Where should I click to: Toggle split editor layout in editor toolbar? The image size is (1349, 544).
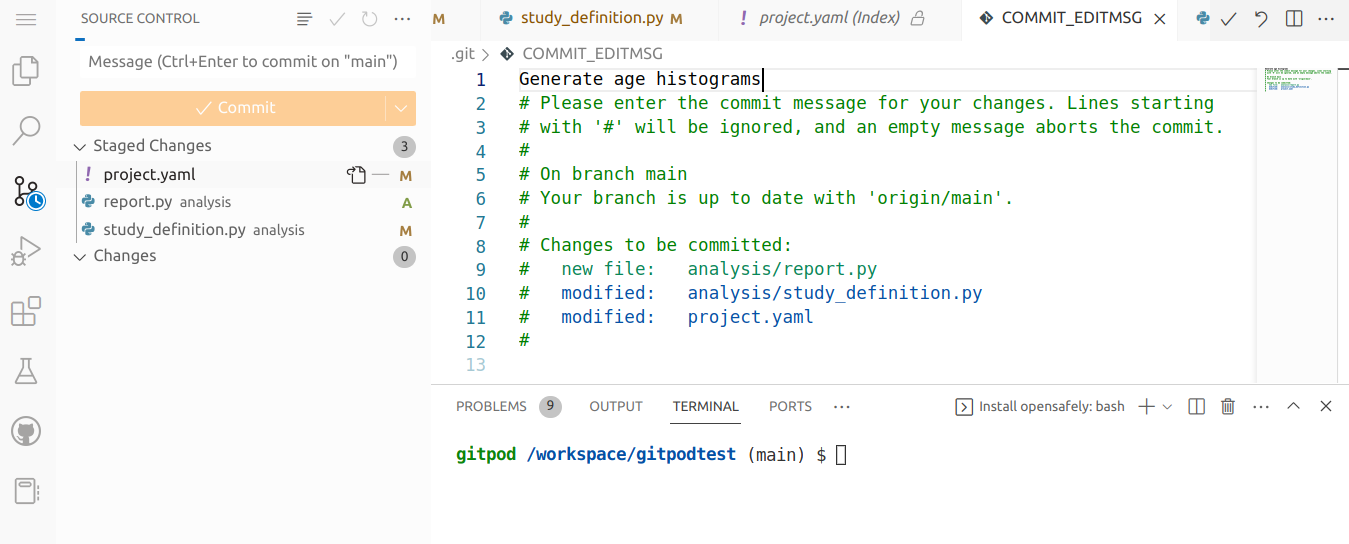[1294, 19]
